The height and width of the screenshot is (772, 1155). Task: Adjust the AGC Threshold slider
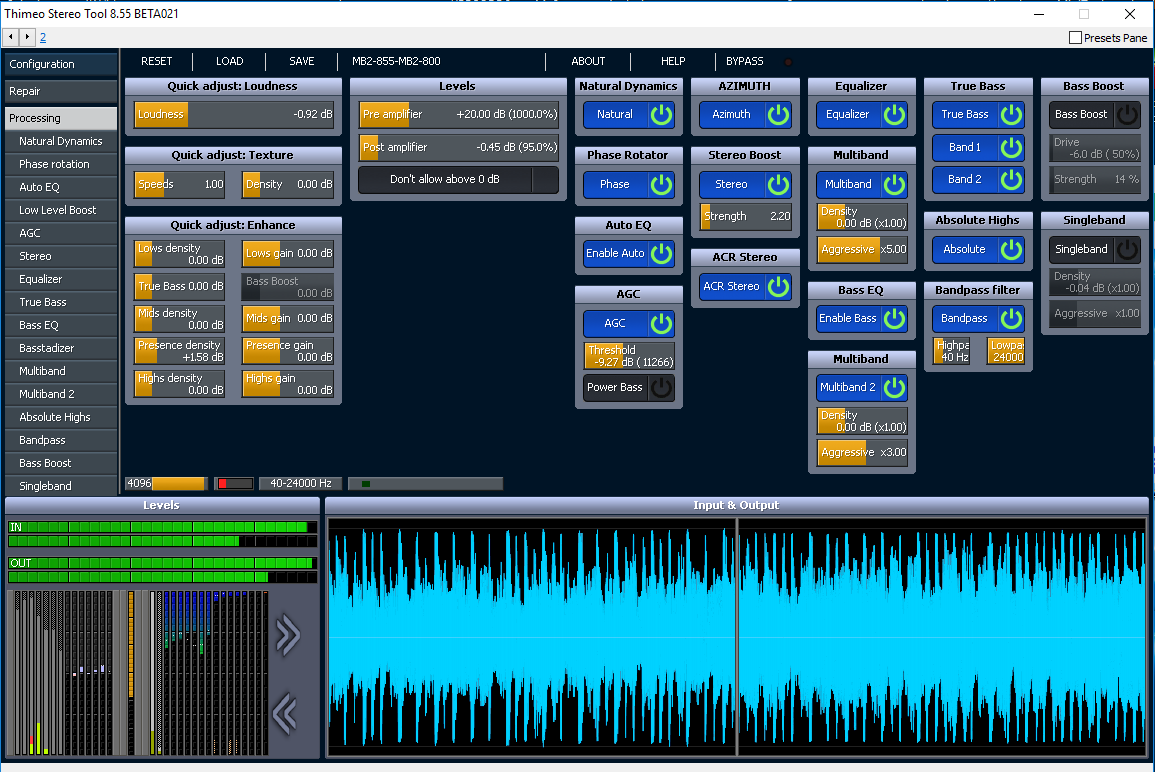[629, 356]
